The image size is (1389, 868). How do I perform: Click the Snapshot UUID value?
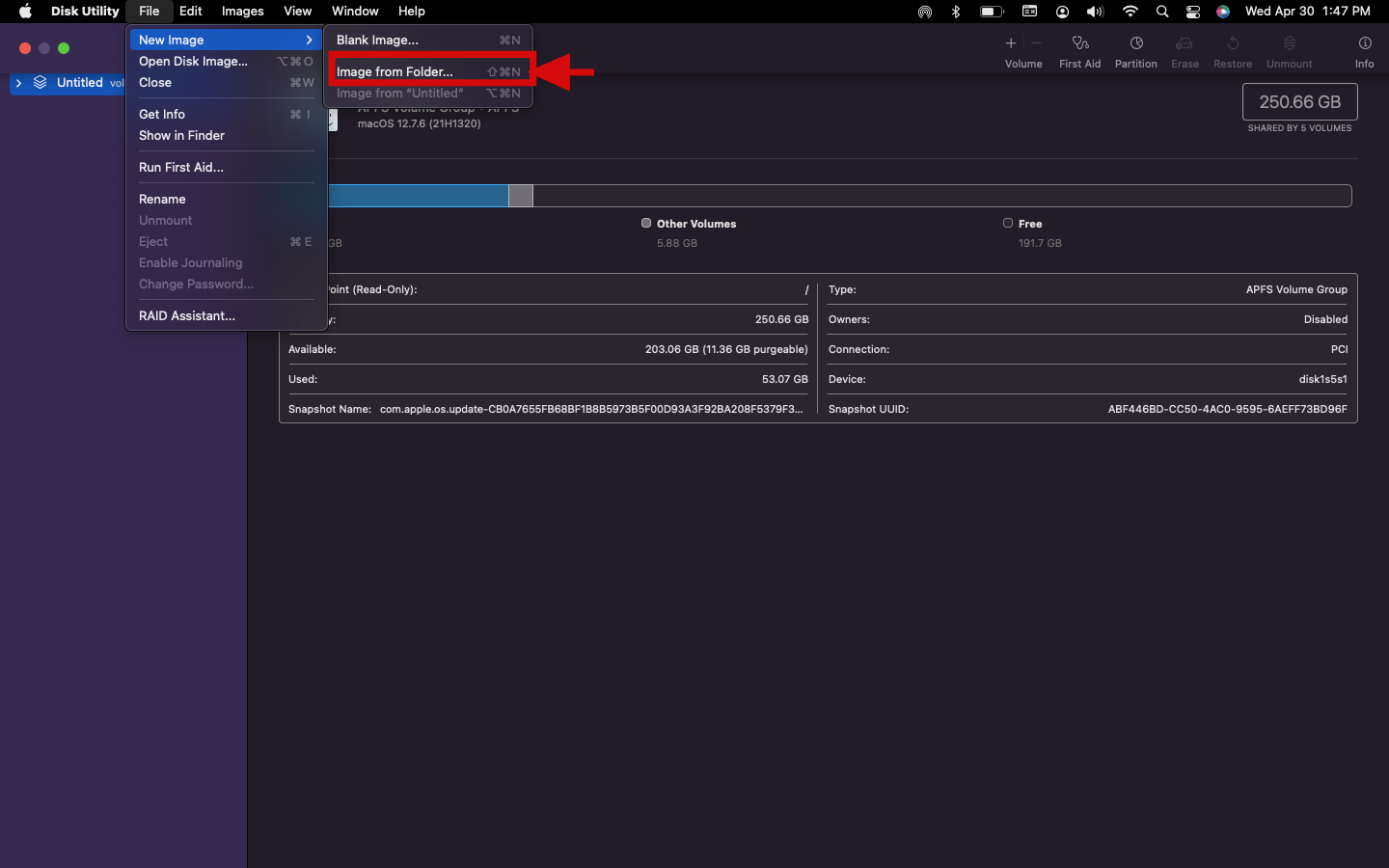click(x=1228, y=409)
